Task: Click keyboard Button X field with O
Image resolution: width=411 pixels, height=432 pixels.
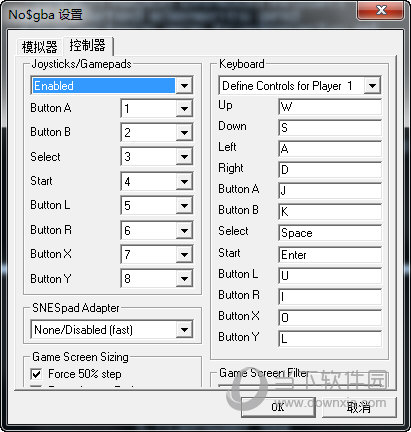Action: click(x=330, y=318)
